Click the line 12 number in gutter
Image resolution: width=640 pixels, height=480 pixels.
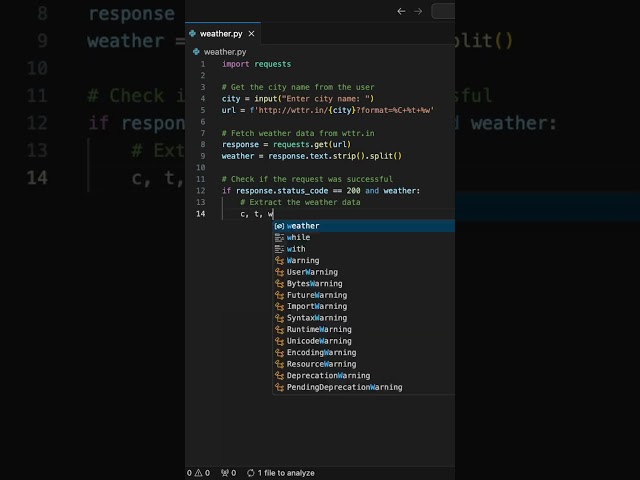pyautogui.click(x=200, y=191)
